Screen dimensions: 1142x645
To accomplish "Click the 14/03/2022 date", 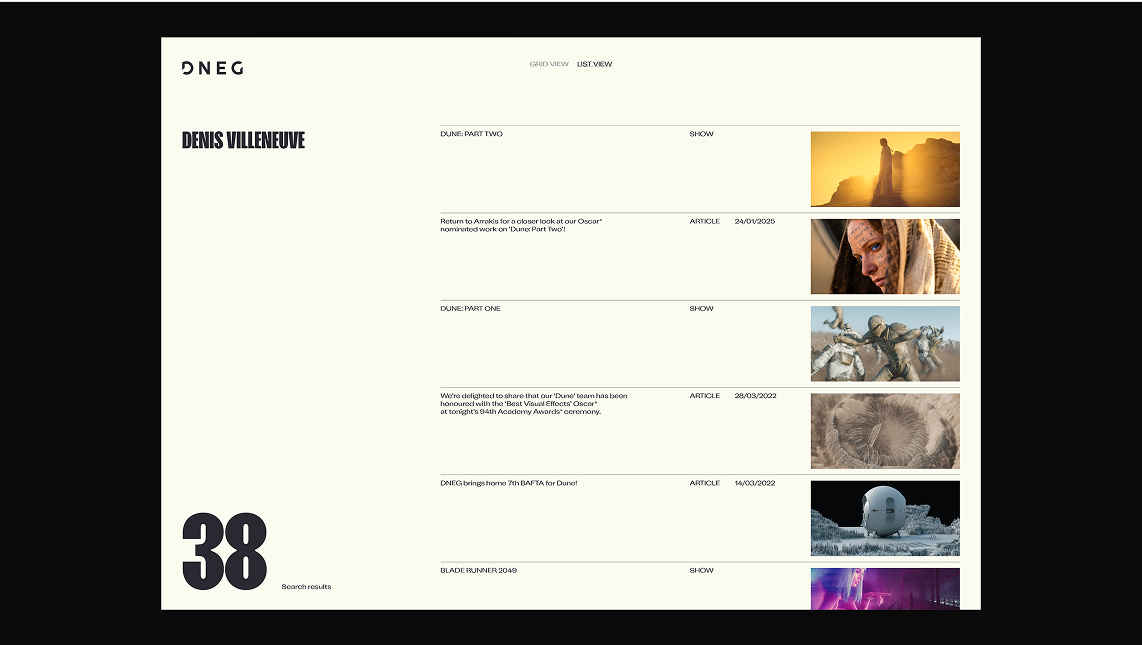I will (755, 483).
